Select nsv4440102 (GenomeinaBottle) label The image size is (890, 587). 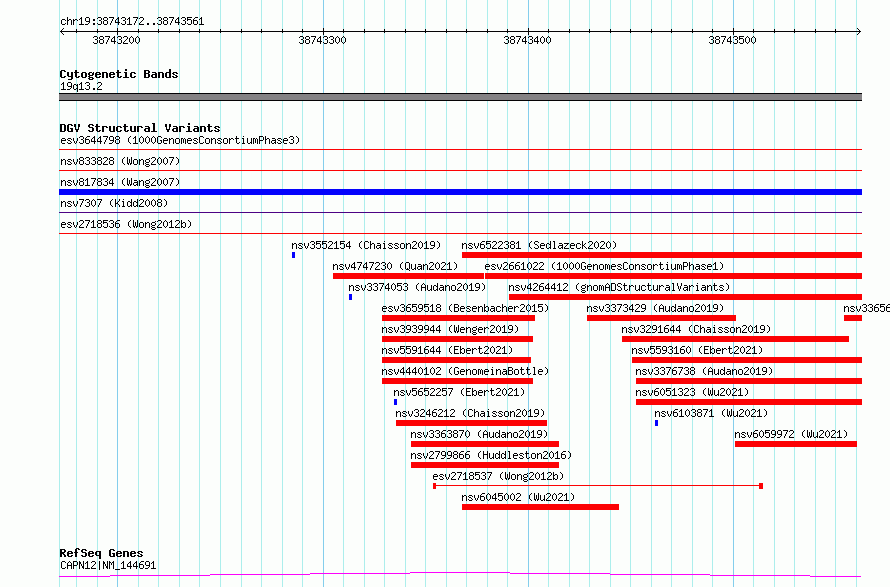pos(465,371)
